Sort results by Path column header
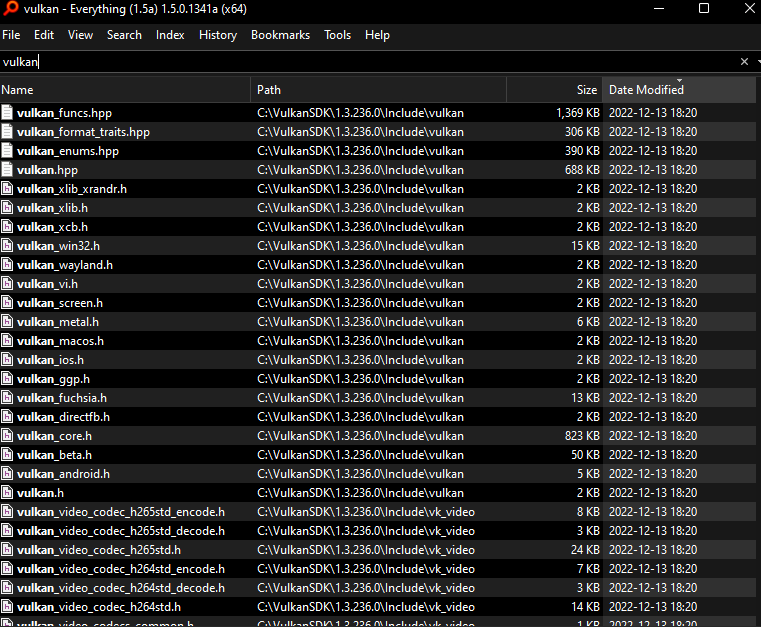The image size is (761, 627). 379,90
